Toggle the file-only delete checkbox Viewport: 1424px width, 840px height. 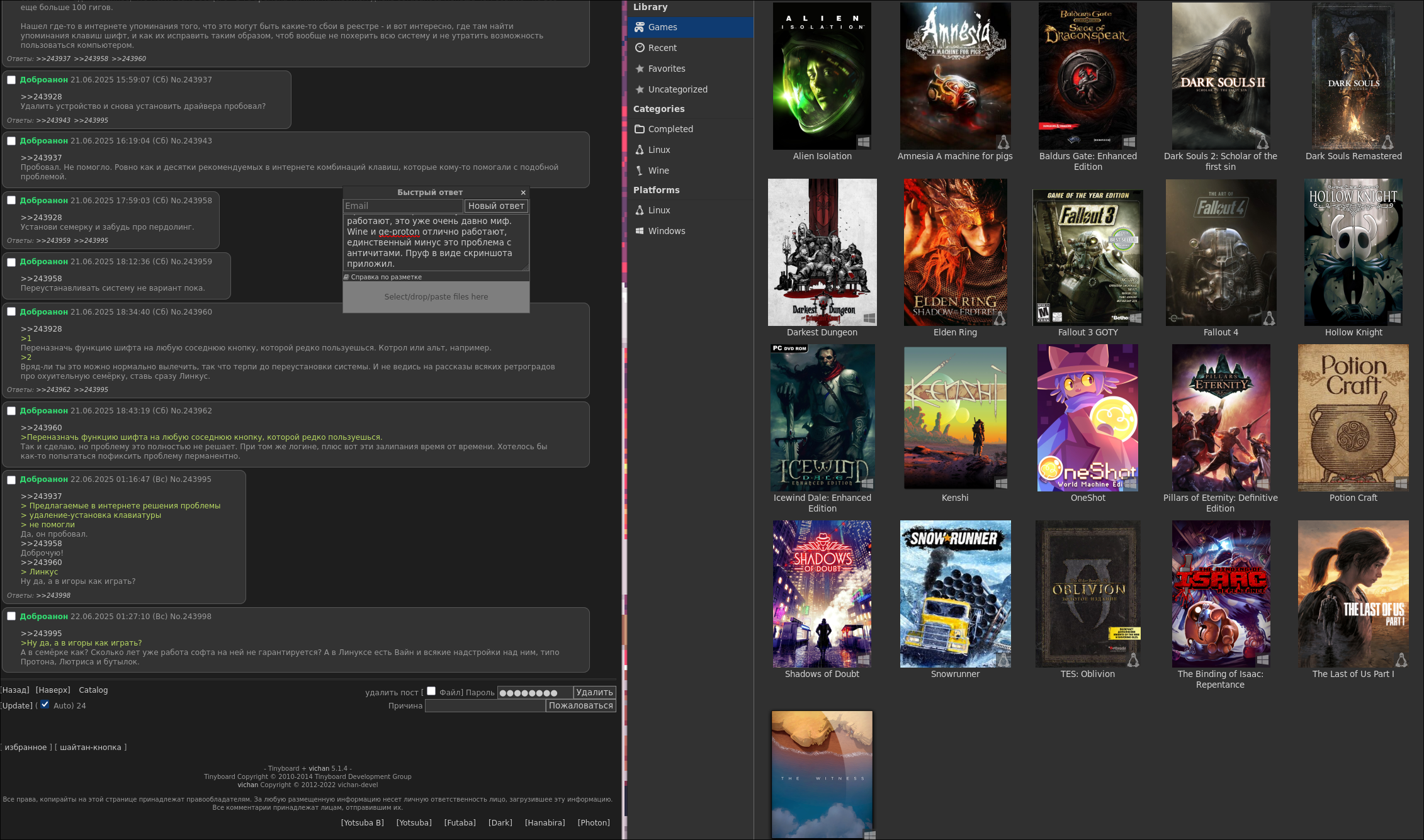pyautogui.click(x=431, y=691)
